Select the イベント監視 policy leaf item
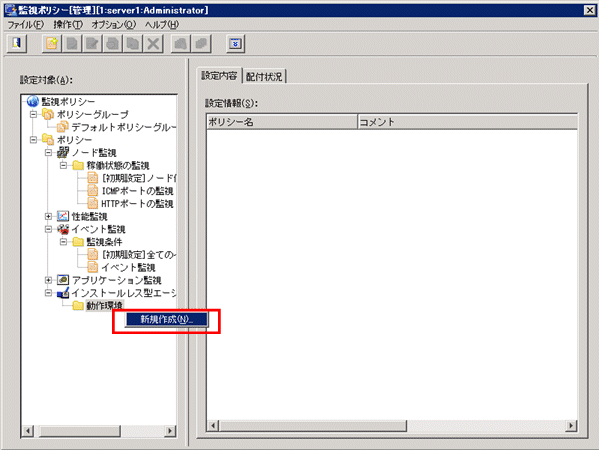599x450 pixels. [x=128, y=267]
